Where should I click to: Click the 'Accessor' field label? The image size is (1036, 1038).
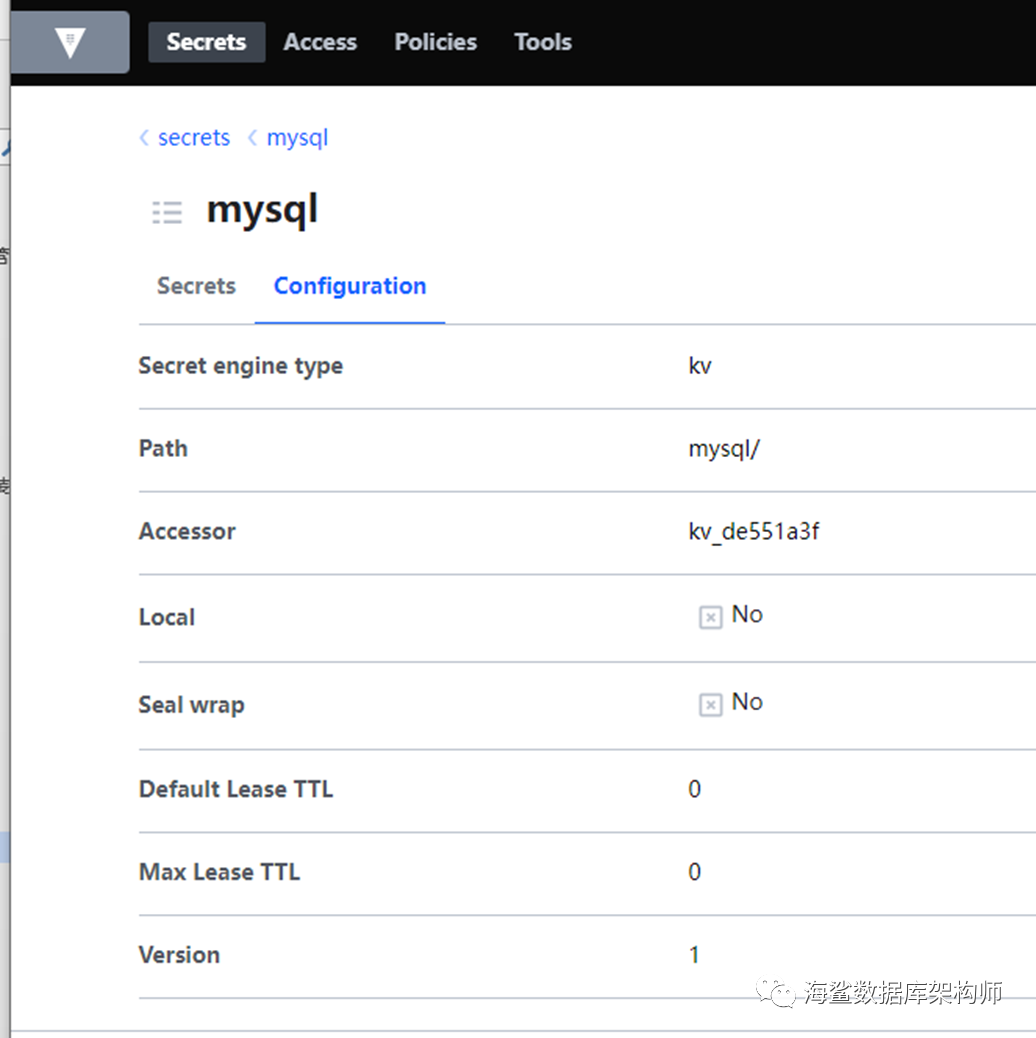point(187,532)
